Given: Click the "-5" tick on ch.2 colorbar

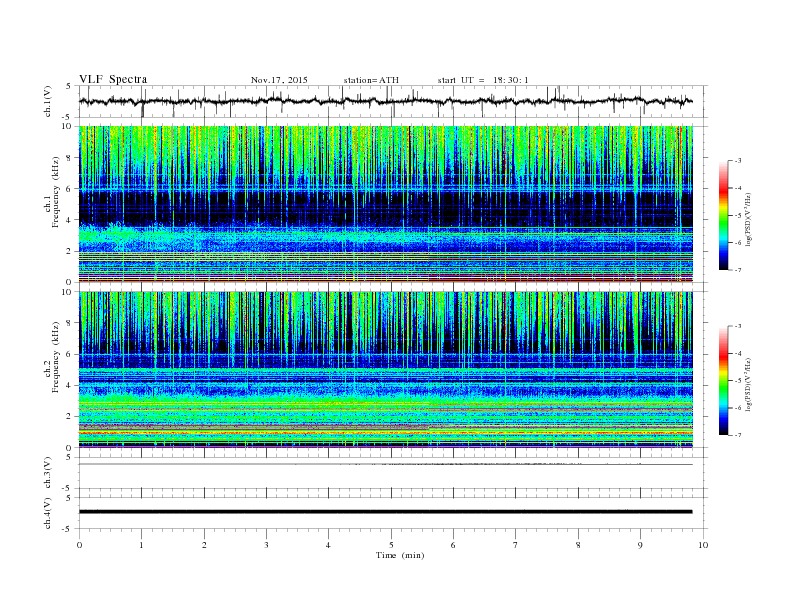Looking at the screenshot, I should click(x=738, y=380).
